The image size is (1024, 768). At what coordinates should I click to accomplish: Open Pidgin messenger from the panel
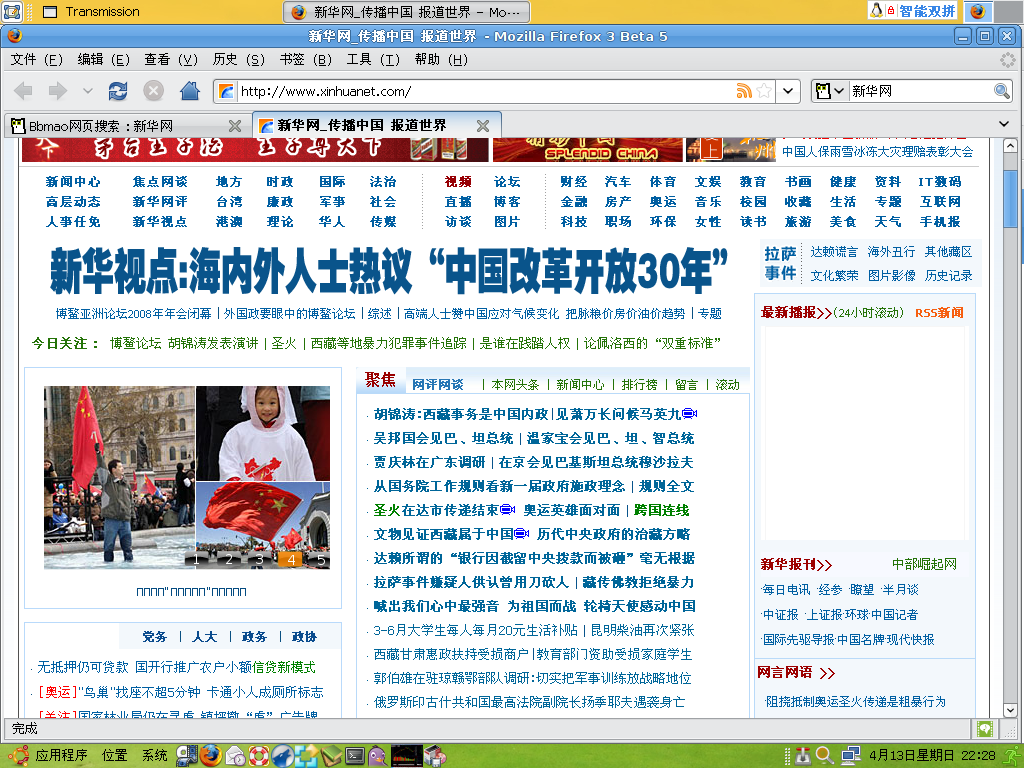[377, 756]
